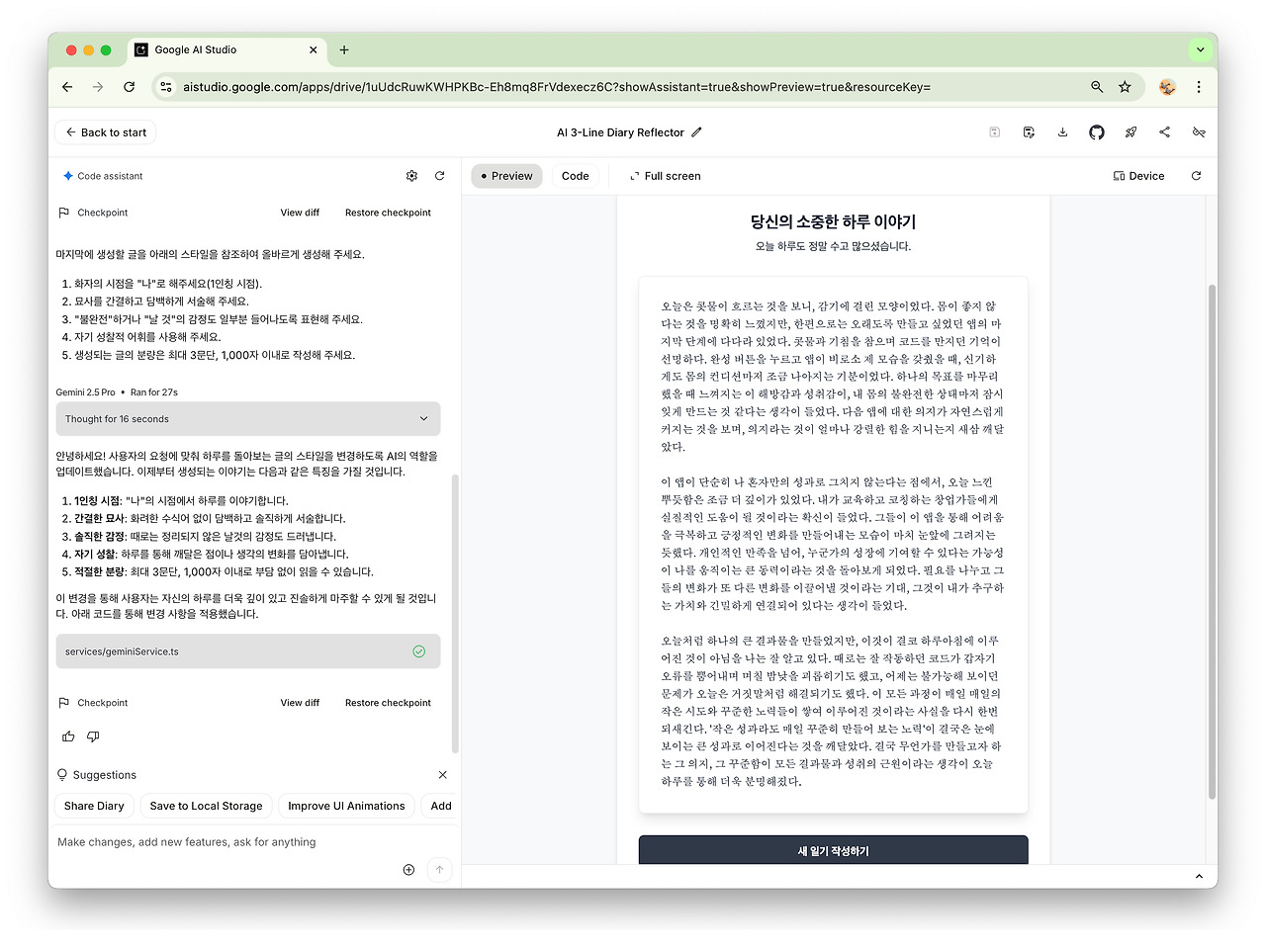Refresh the Code assistant panel
Viewport: 1266px width, 952px height.
[x=439, y=175]
